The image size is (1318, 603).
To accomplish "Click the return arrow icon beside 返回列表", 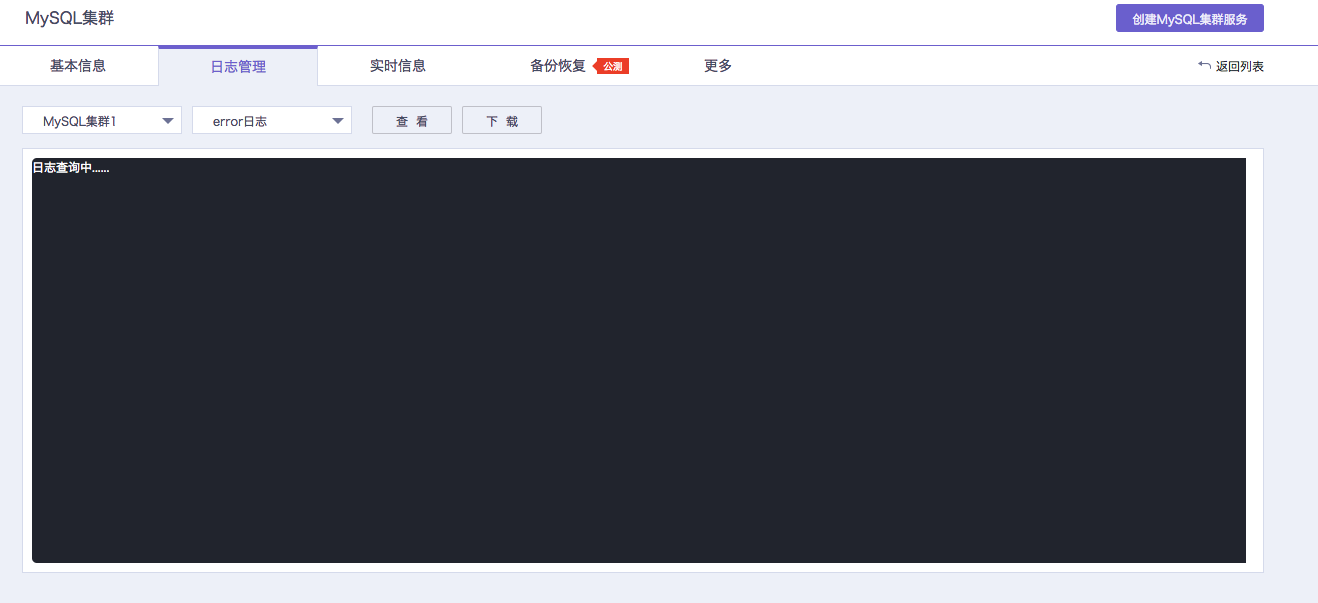I will [x=1204, y=65].
